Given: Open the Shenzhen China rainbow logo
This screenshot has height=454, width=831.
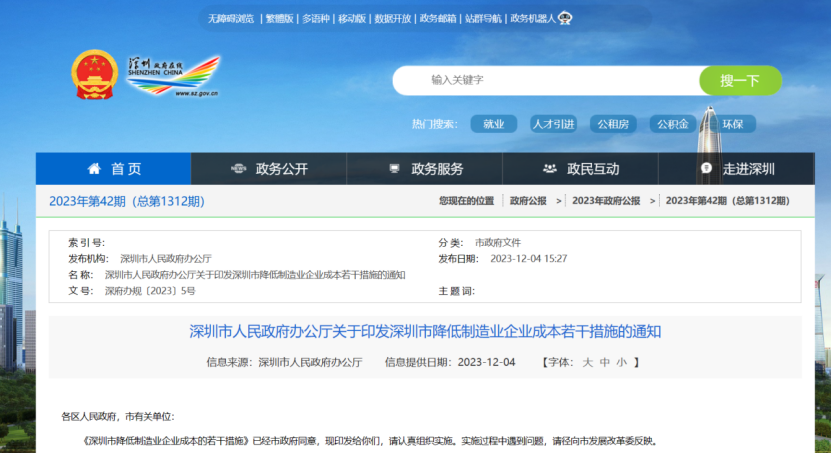Looking at the screenshot, I should [x=173, y=76].
